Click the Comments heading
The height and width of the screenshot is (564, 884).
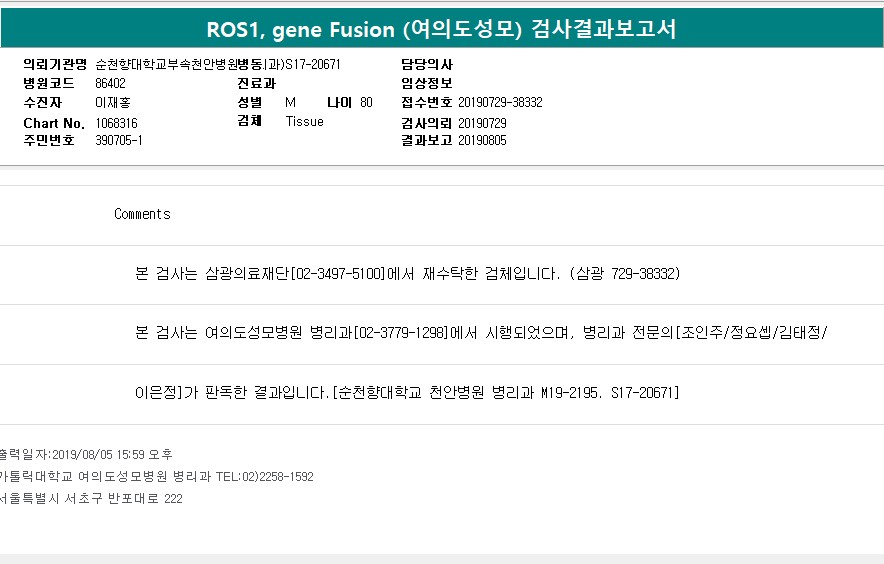pyautogui.click(x=142, y=214)
